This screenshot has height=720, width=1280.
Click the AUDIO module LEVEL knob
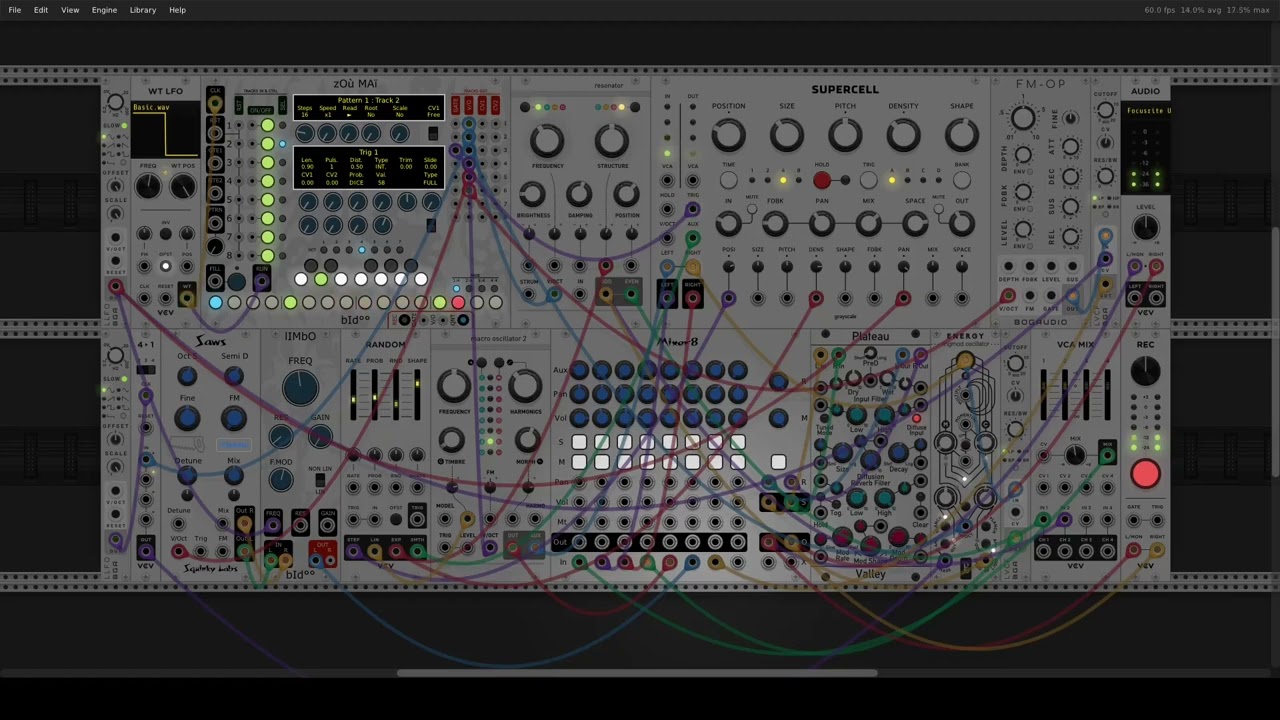[x=1146, y=228]
